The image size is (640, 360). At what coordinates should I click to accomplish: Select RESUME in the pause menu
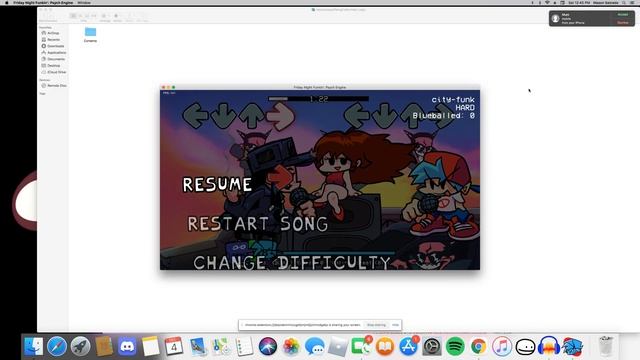[217, 184]
